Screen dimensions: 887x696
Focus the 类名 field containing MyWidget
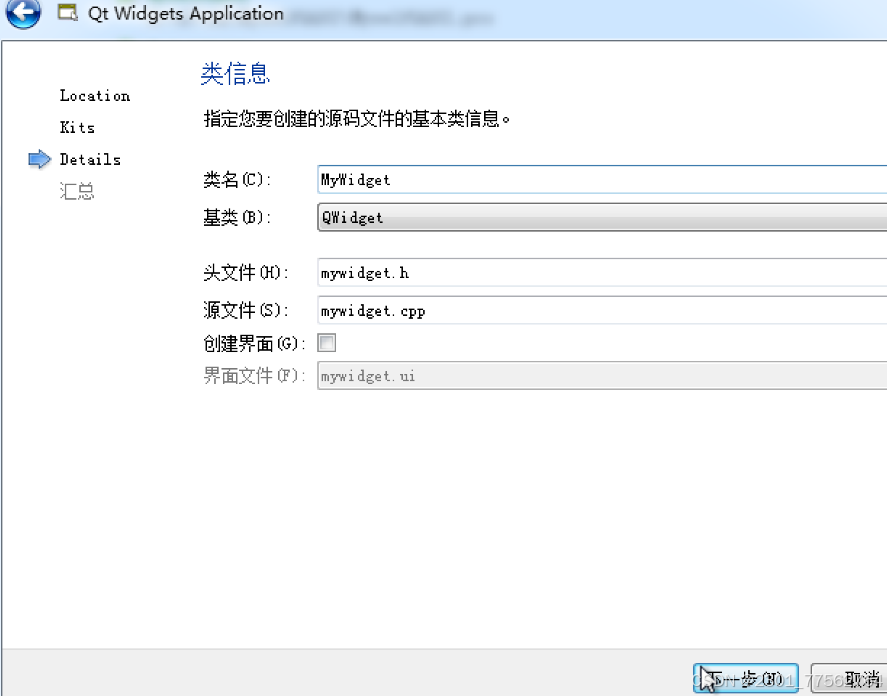(x=602, y=180)
